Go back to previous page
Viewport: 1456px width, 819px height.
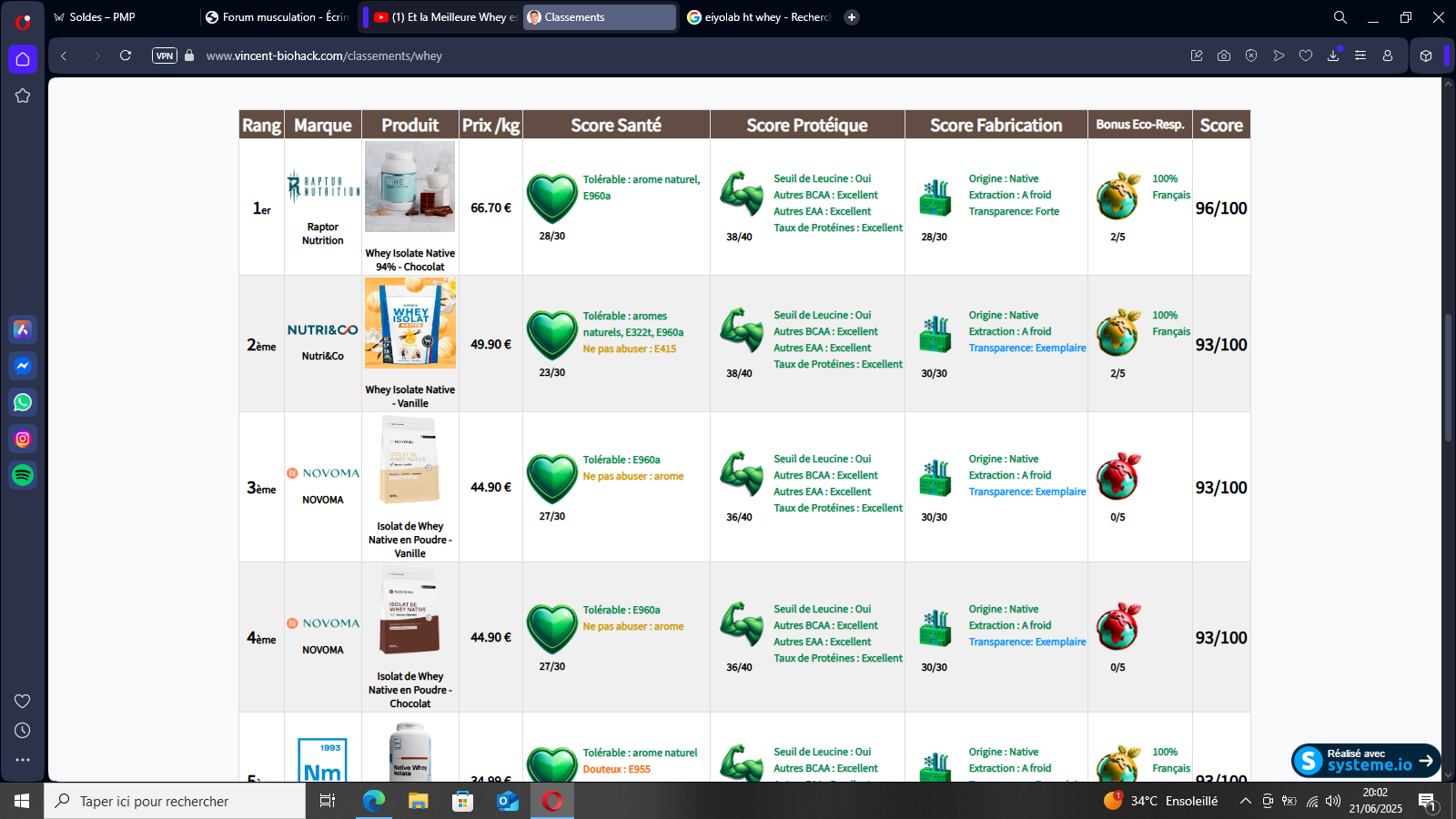pos(64,56)
